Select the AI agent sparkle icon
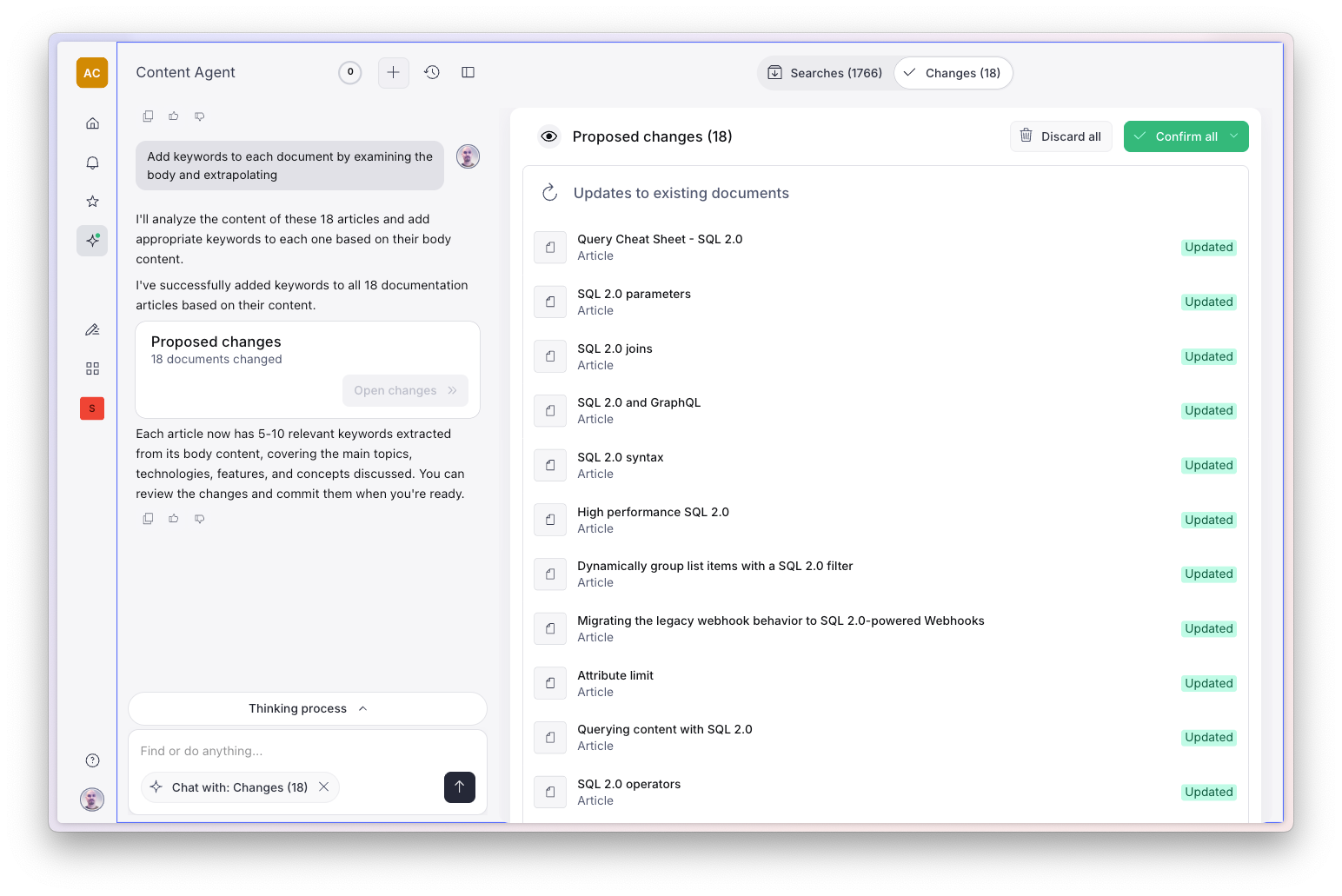 point(92,241)
